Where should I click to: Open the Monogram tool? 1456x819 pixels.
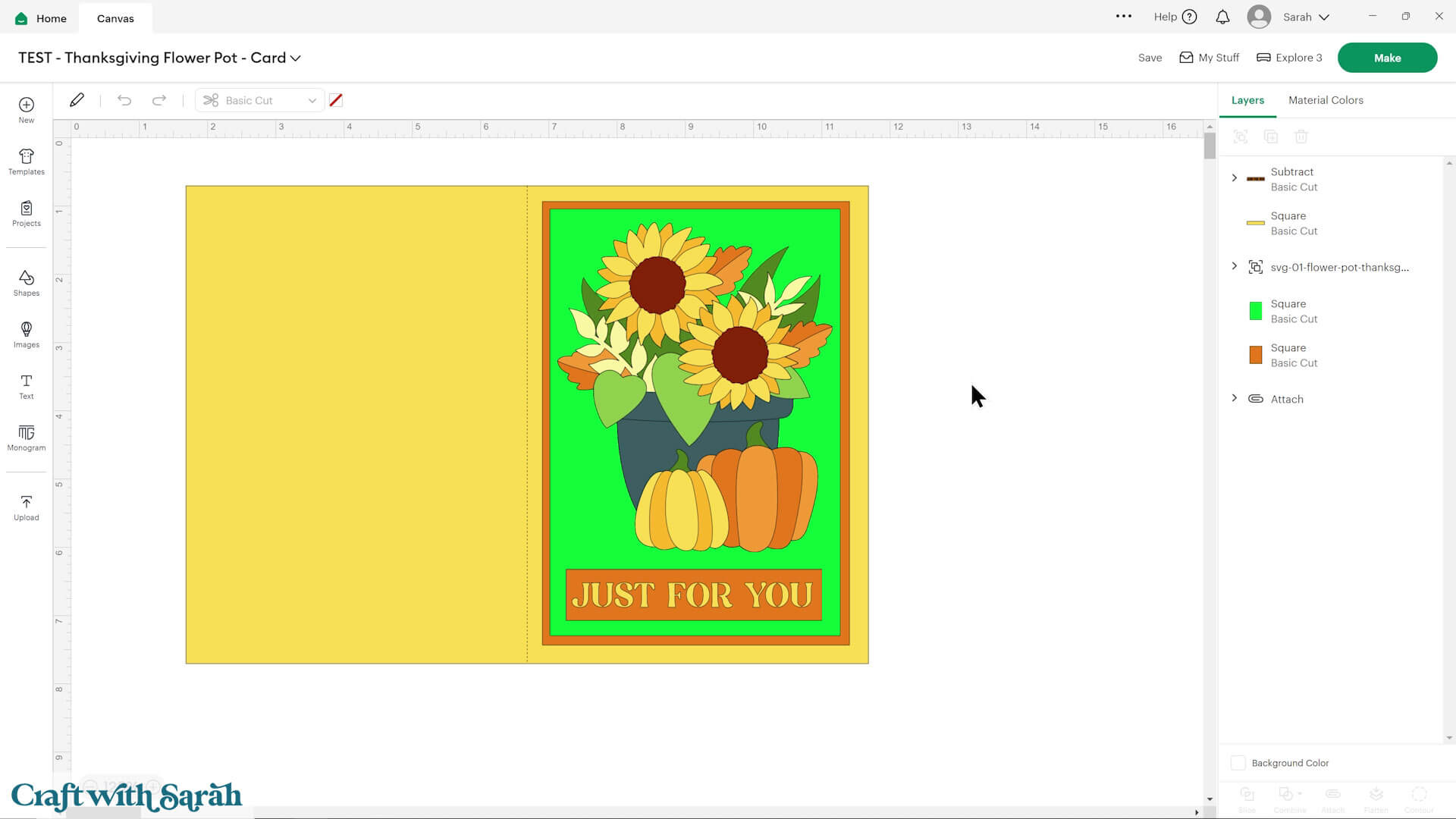(27, 438)
